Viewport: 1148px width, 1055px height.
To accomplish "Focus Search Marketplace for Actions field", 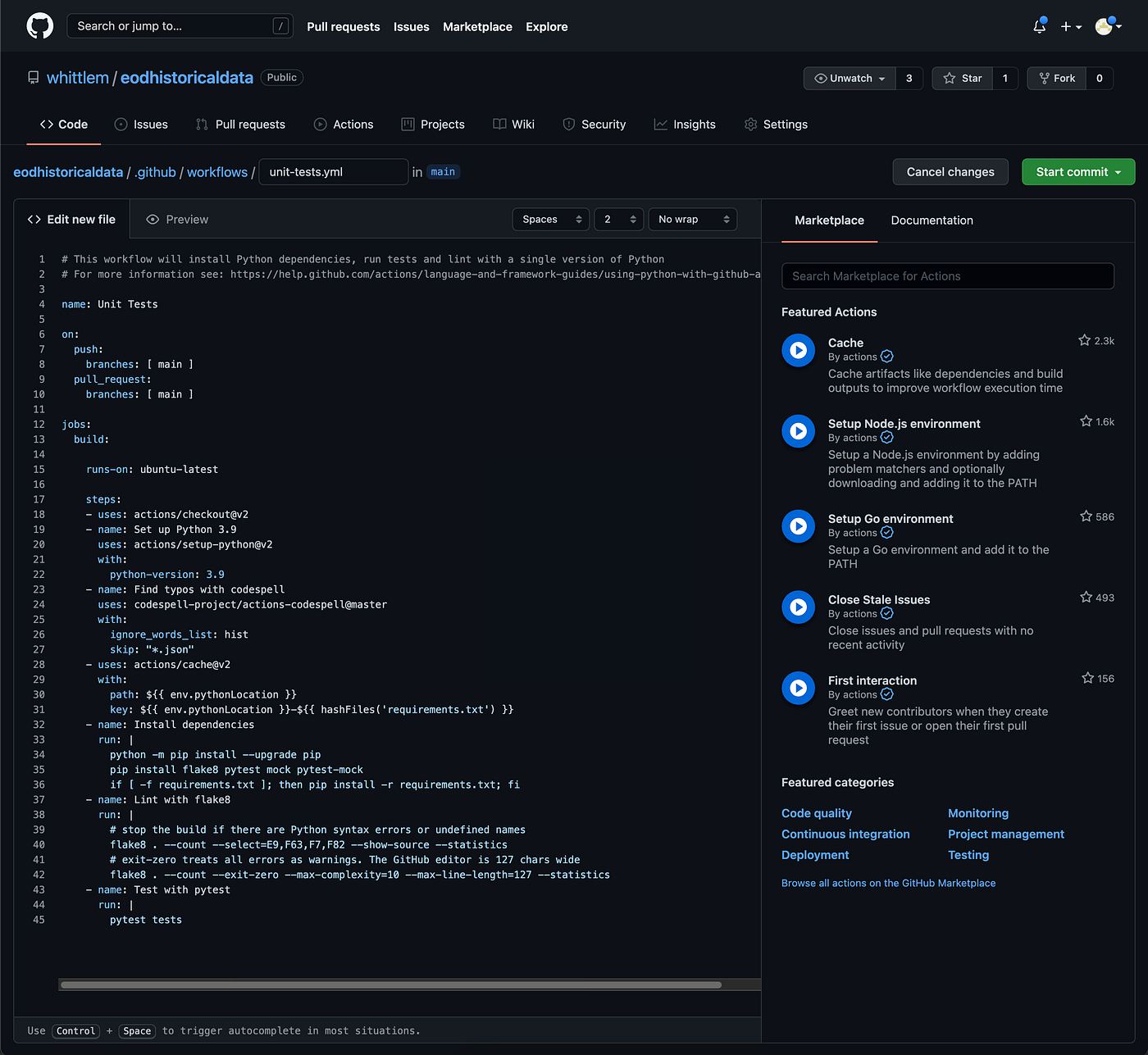I will [x=948, y=276].
